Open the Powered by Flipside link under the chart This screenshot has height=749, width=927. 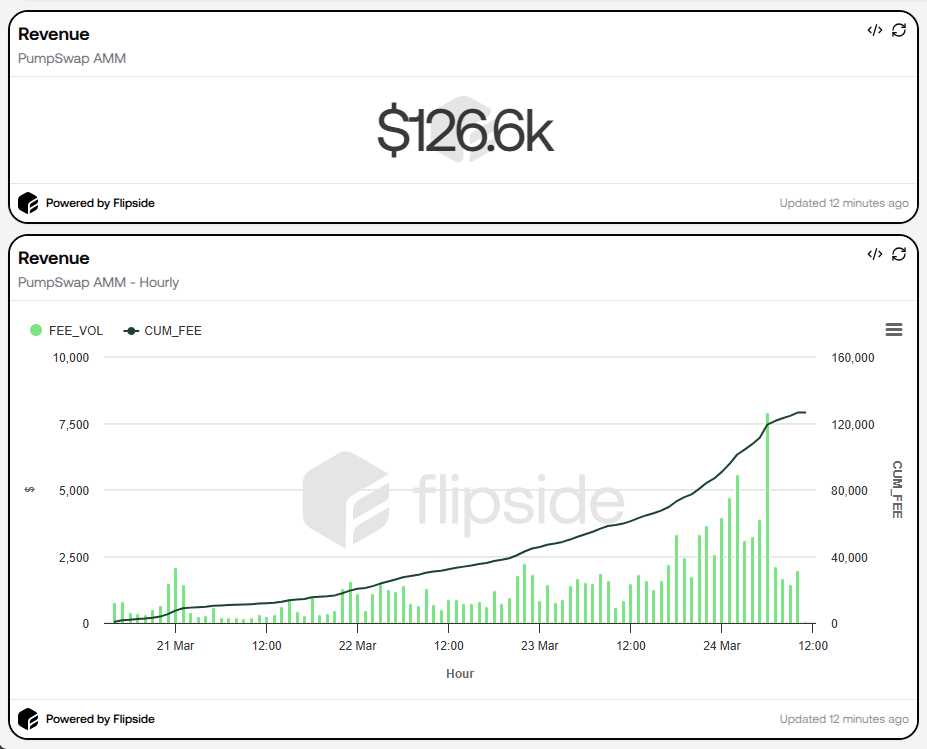click(100, 719)
